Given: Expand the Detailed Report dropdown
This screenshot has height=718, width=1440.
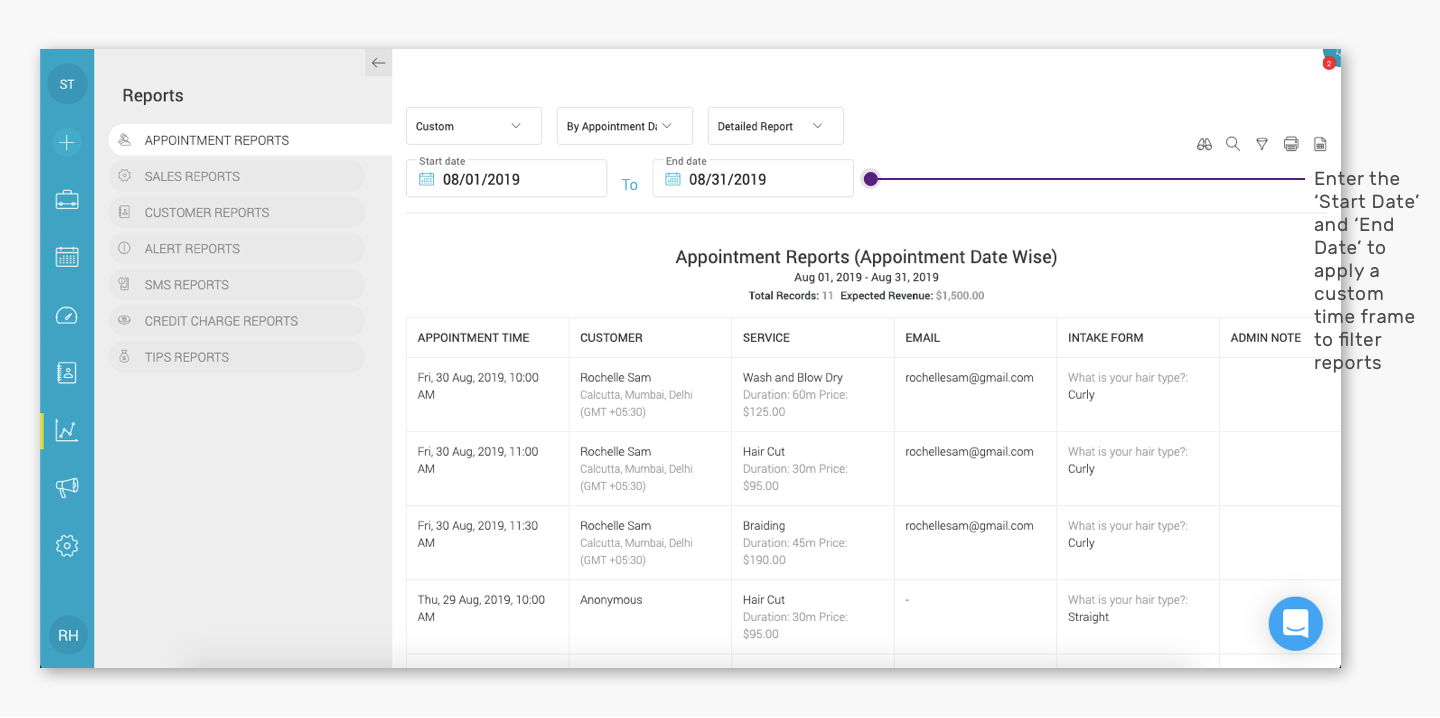Looking at the screenshot, I should point(776,126).
